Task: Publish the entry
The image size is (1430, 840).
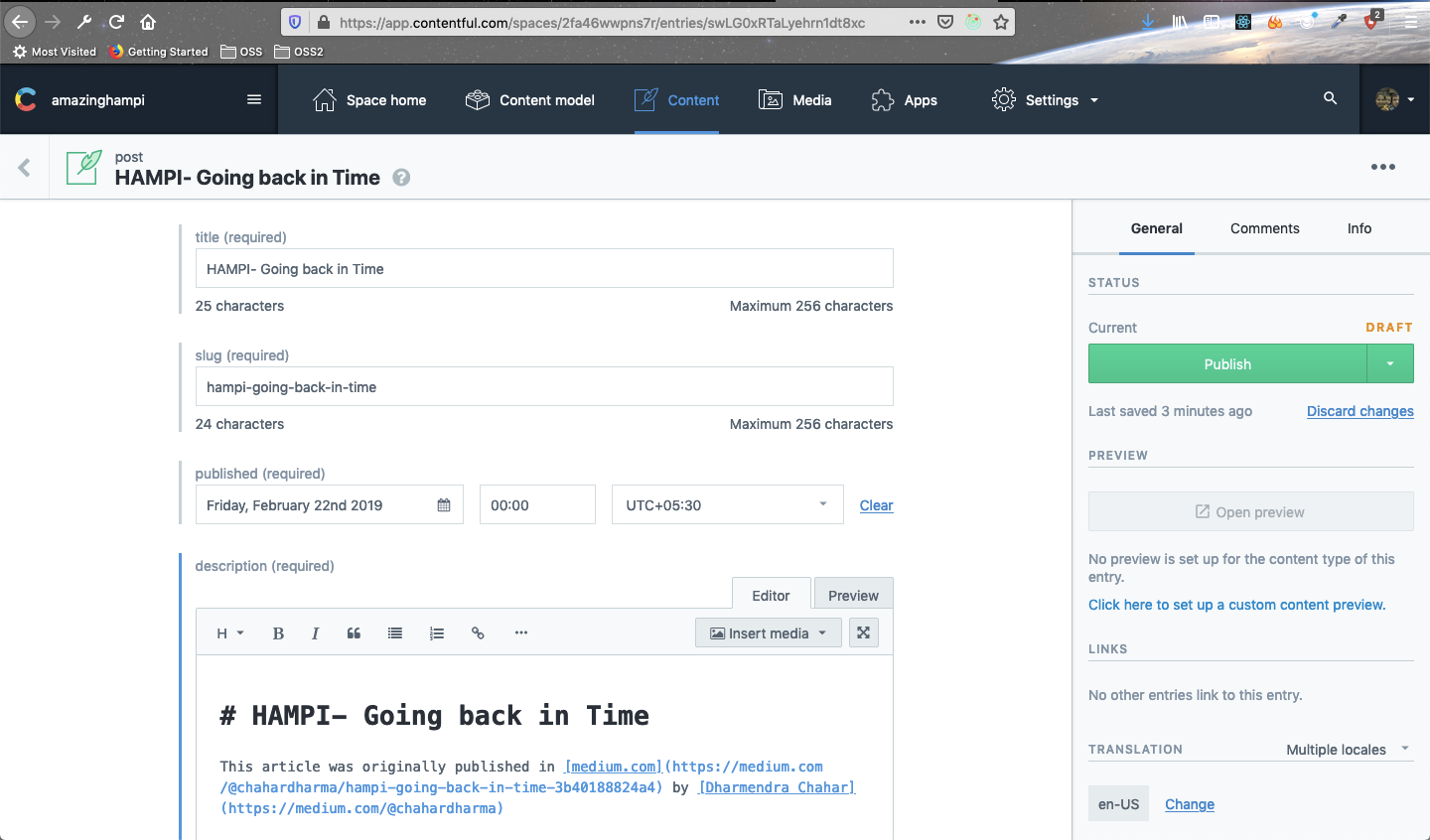Action: (1227, 363)
